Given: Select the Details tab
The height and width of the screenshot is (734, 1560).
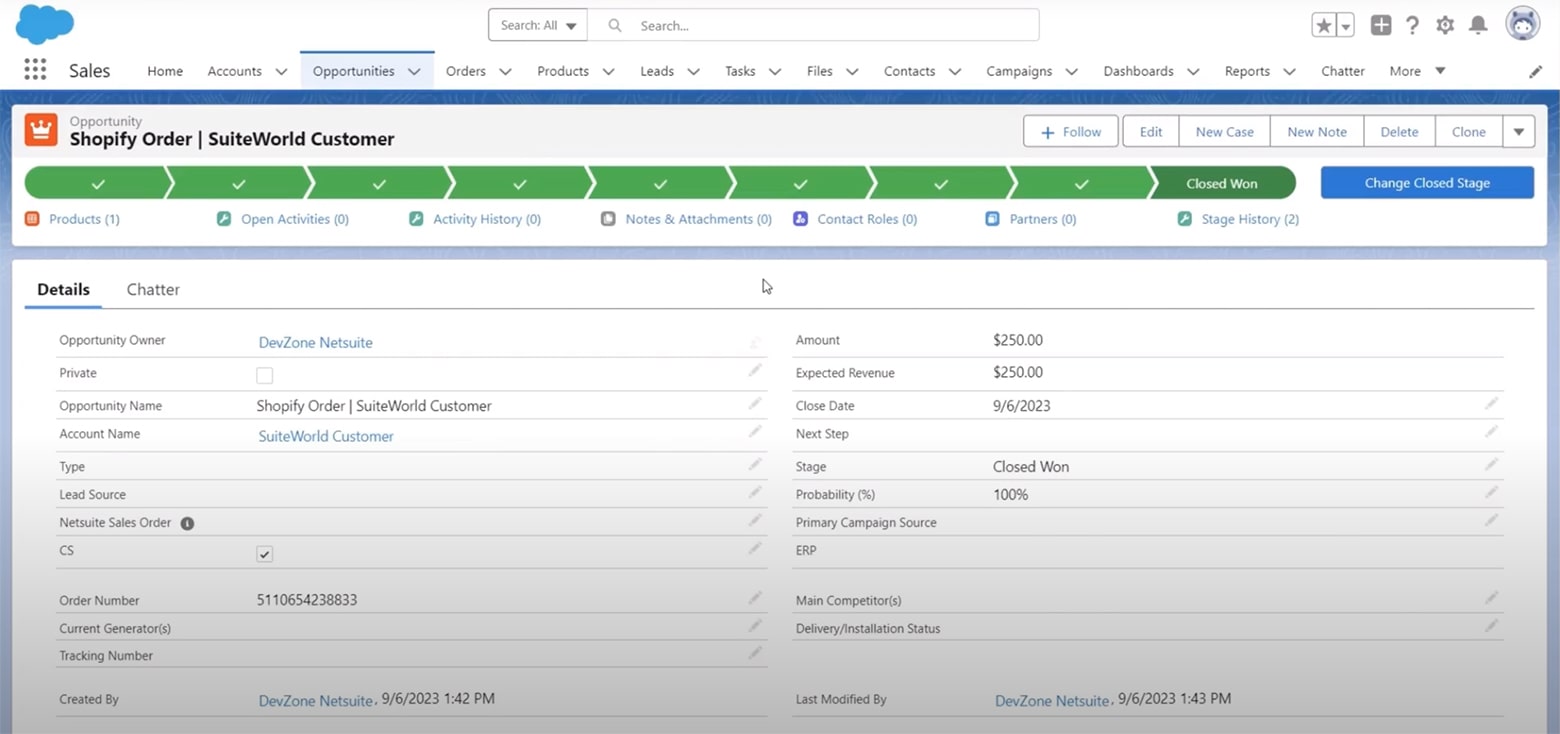Looking at the screenshot, I should [63, 289].
